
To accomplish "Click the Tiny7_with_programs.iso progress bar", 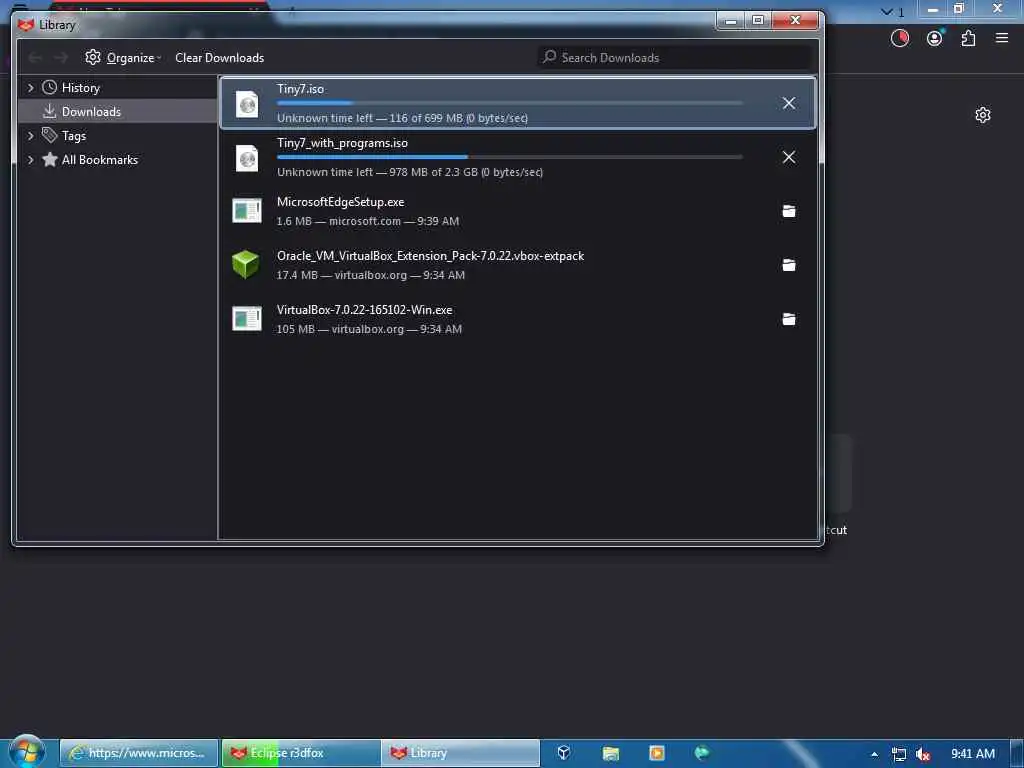I will (x=509, y=157).
